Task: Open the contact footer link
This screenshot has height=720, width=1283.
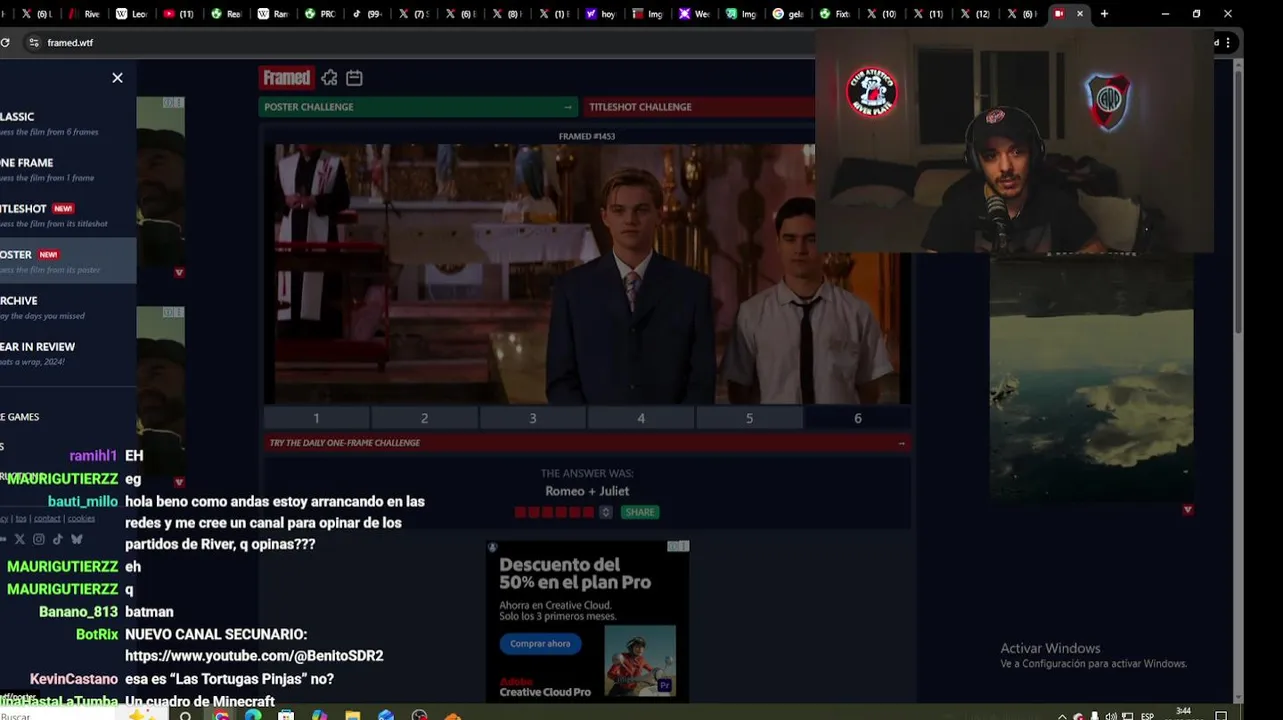Action: (x=47, y=518)
